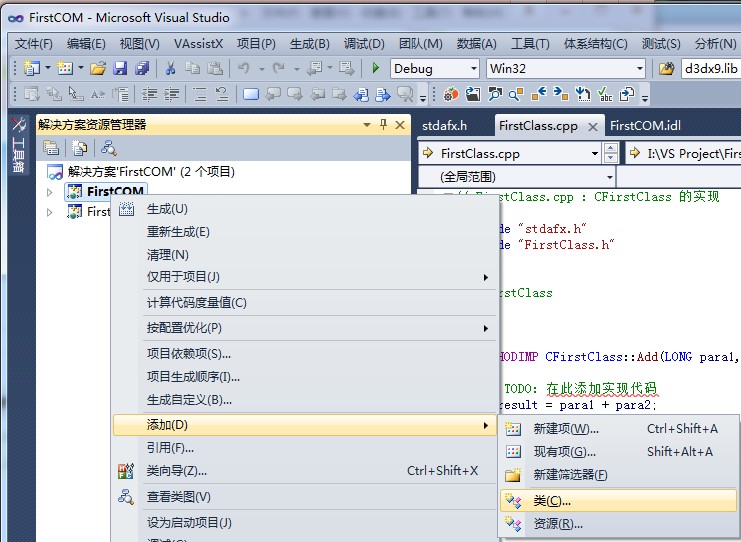Click the Increase Indent icon
Viewport: 741px width, 542px height.
(172, 95)
